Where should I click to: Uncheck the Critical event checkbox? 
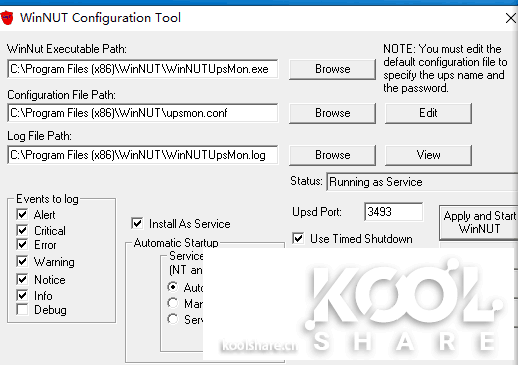22,230
